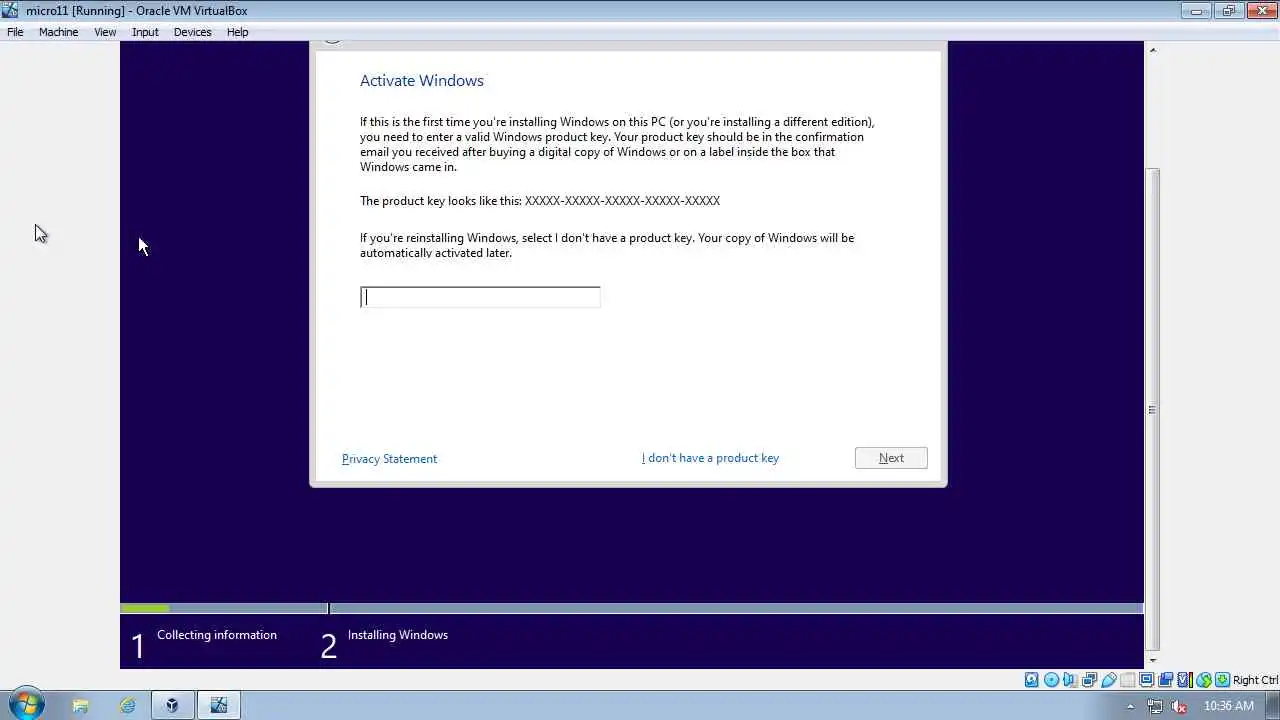Click the USB devices indicator icon
The height and width of the screenshot is (720, 1280).
[1109, 680]
